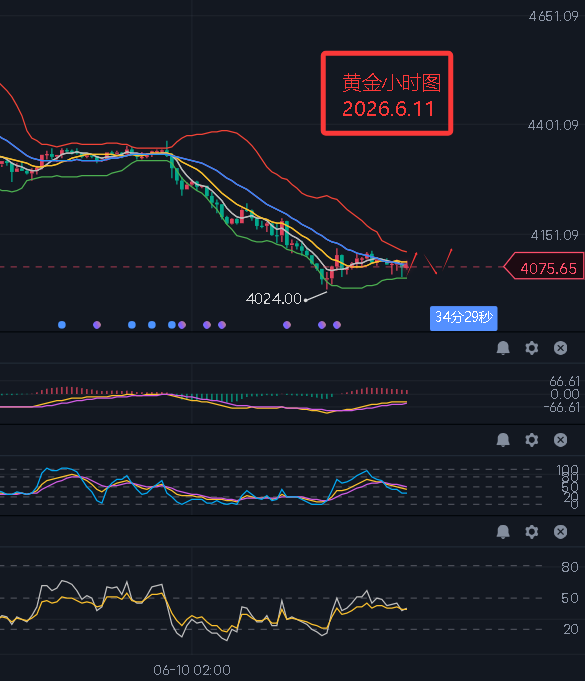585x681 pixels.
Task: Set an alert with the MACD panel bell
Action: [x=503, y=348]
